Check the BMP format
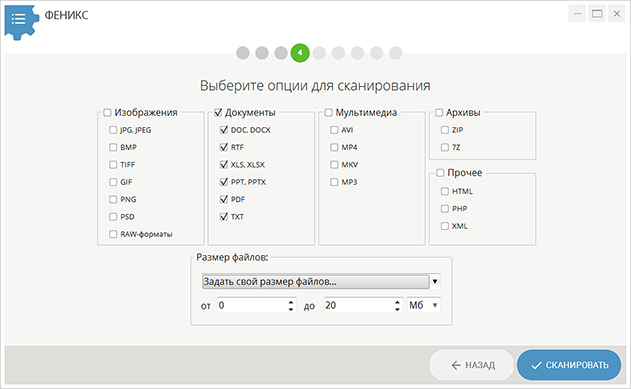 (x=113, y=147)
